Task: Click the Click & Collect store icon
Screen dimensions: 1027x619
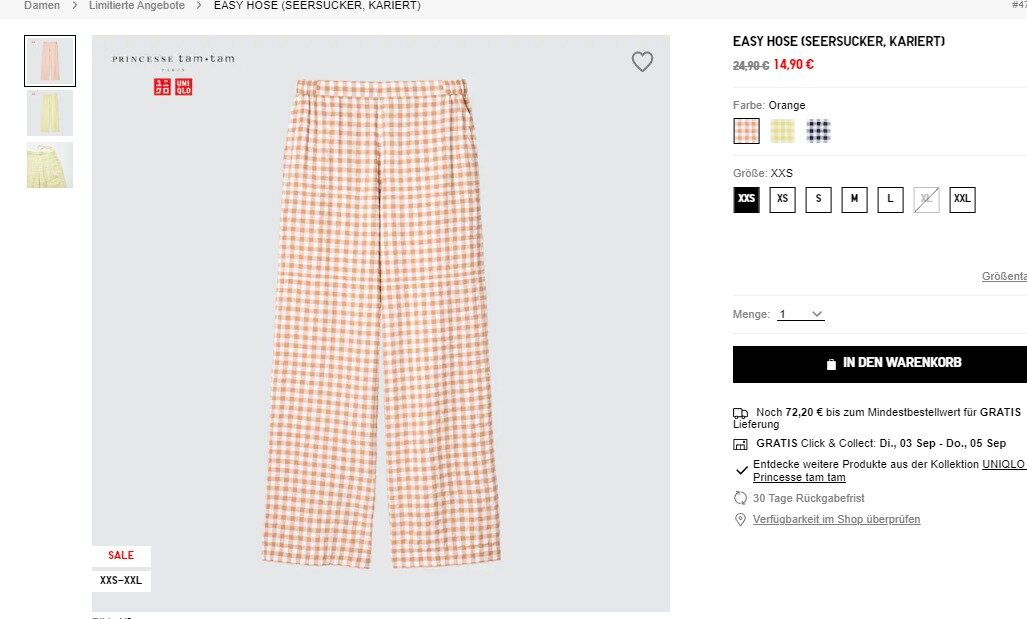Action: [x=740, y=444]
